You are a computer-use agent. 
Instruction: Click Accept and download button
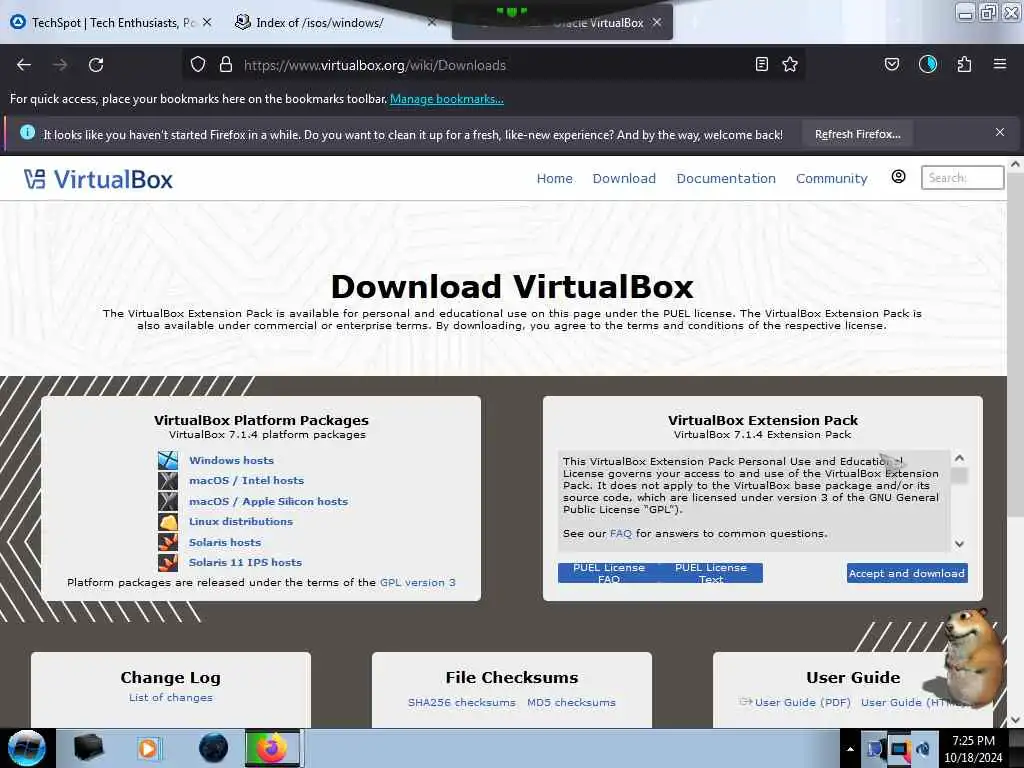point(907,573)
